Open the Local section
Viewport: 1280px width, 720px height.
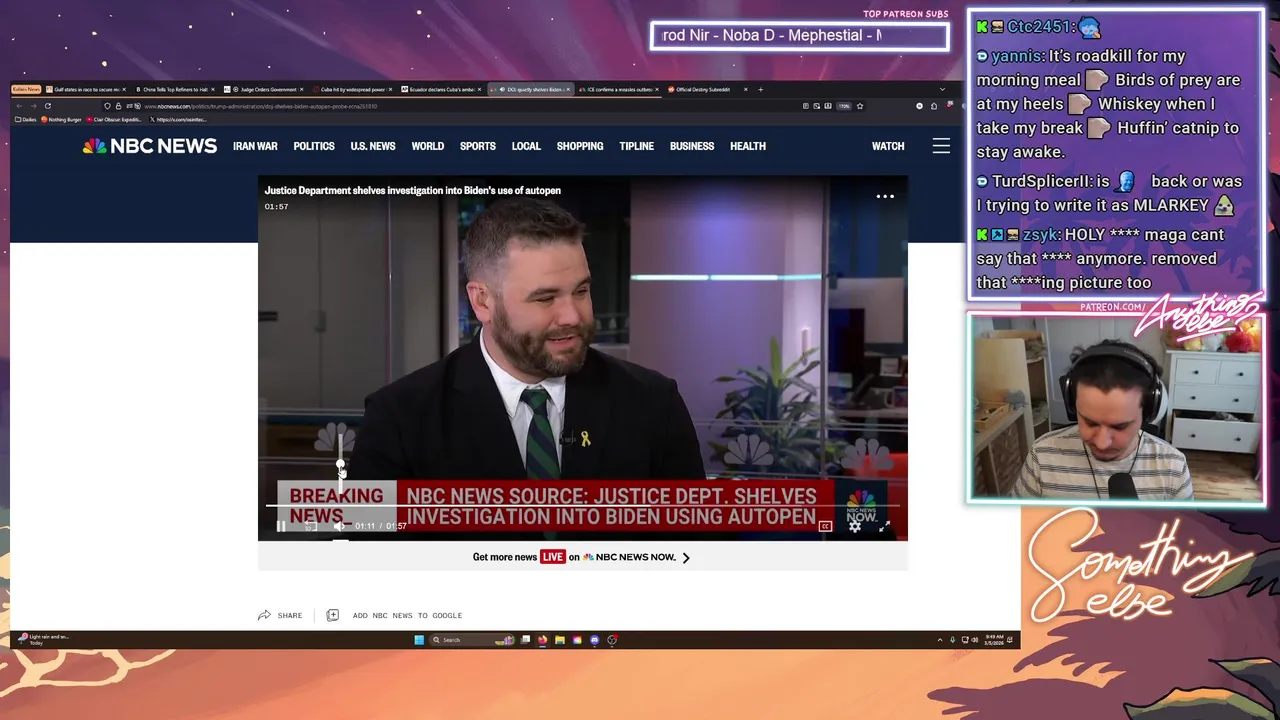pos(526,146)
